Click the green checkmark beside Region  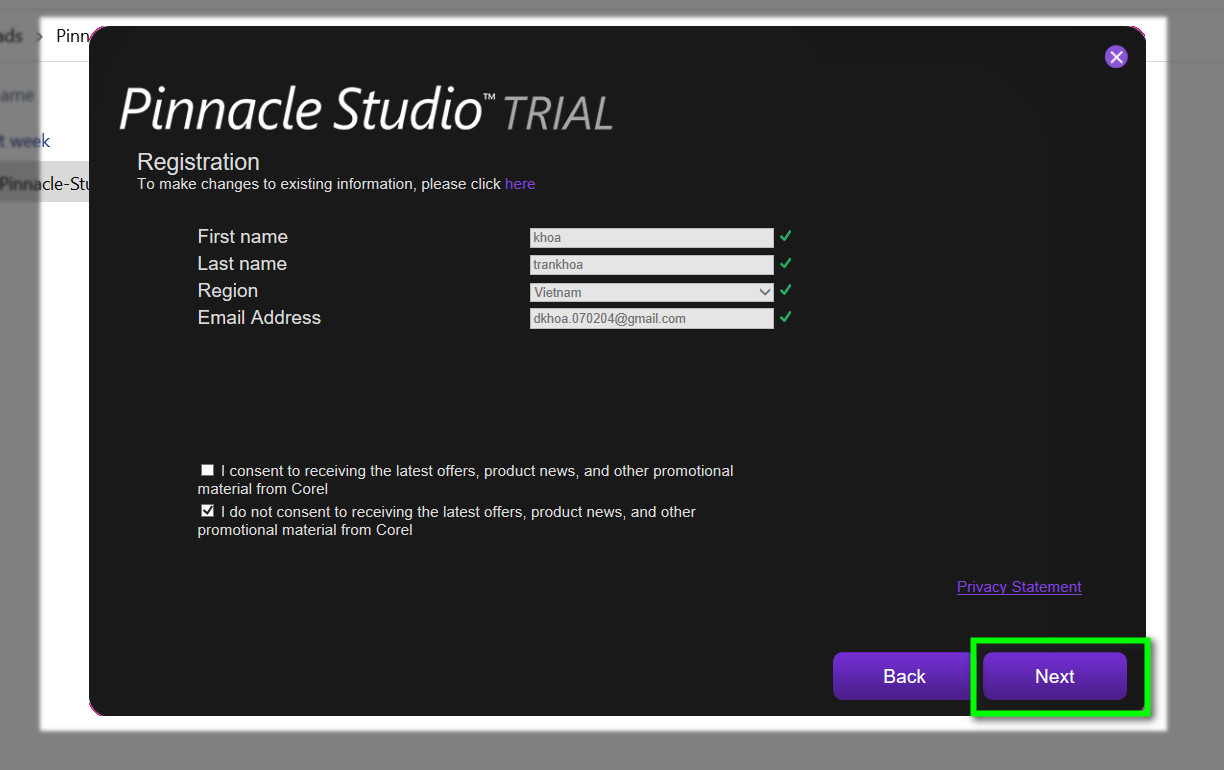786,290
